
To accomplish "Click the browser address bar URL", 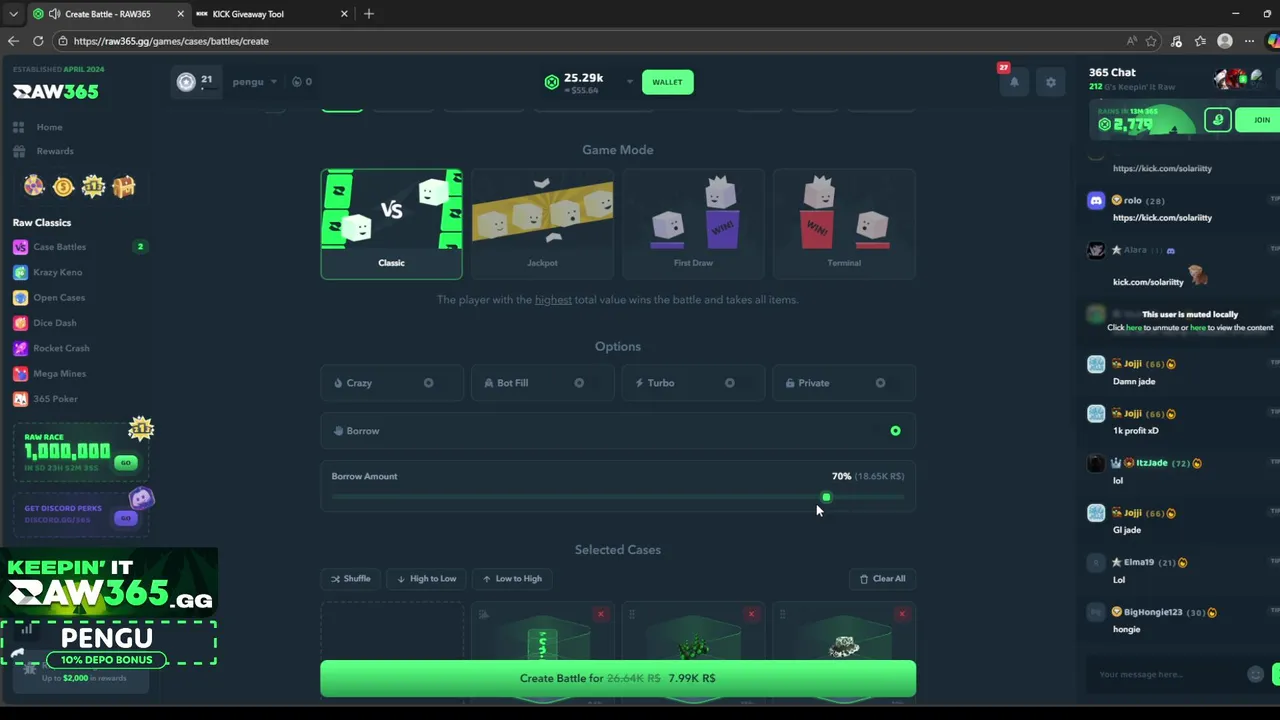I will [x=171, y=41].
